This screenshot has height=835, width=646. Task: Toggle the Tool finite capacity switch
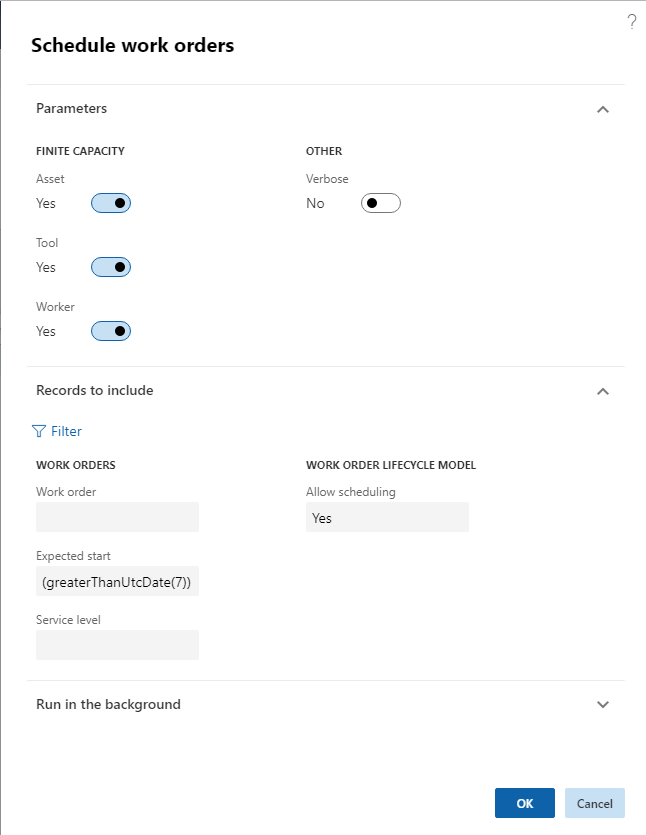coord(111,267)
